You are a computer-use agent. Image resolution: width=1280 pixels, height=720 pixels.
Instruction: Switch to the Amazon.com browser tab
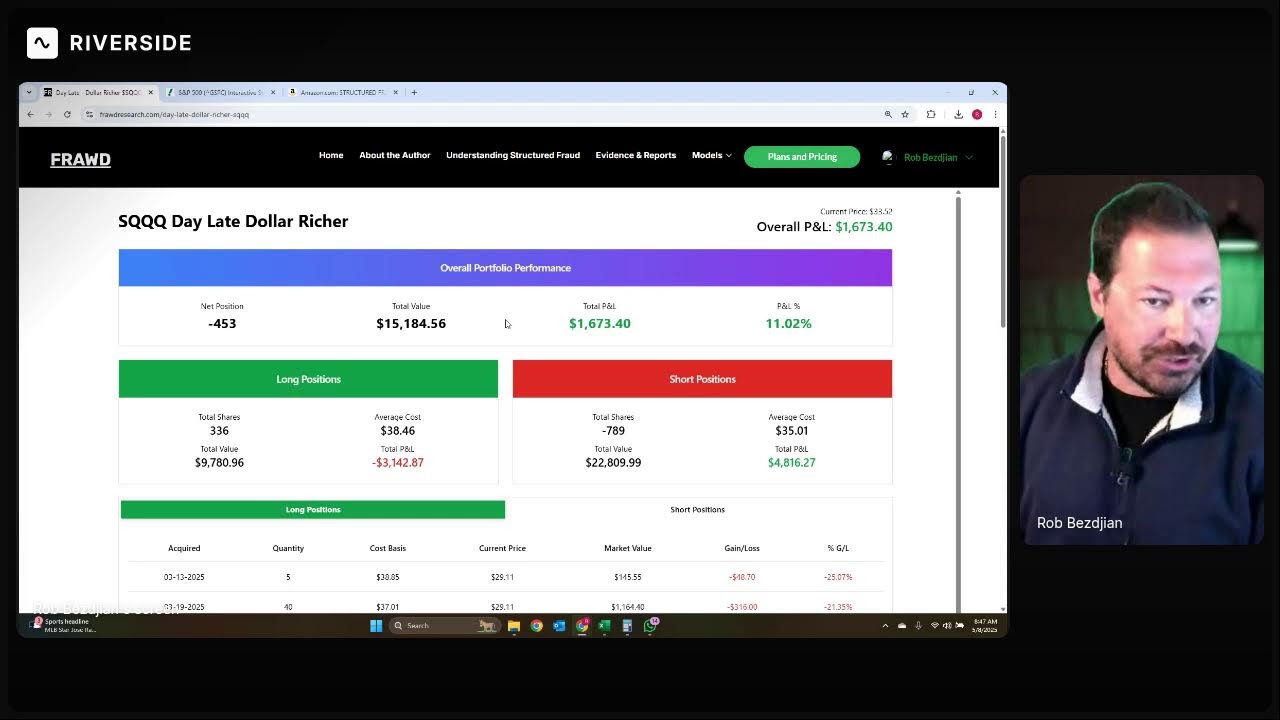click(x=344, y=92)
